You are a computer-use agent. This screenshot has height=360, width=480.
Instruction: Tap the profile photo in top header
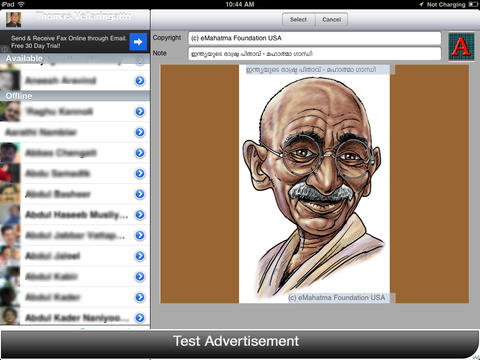coord(14,20)
